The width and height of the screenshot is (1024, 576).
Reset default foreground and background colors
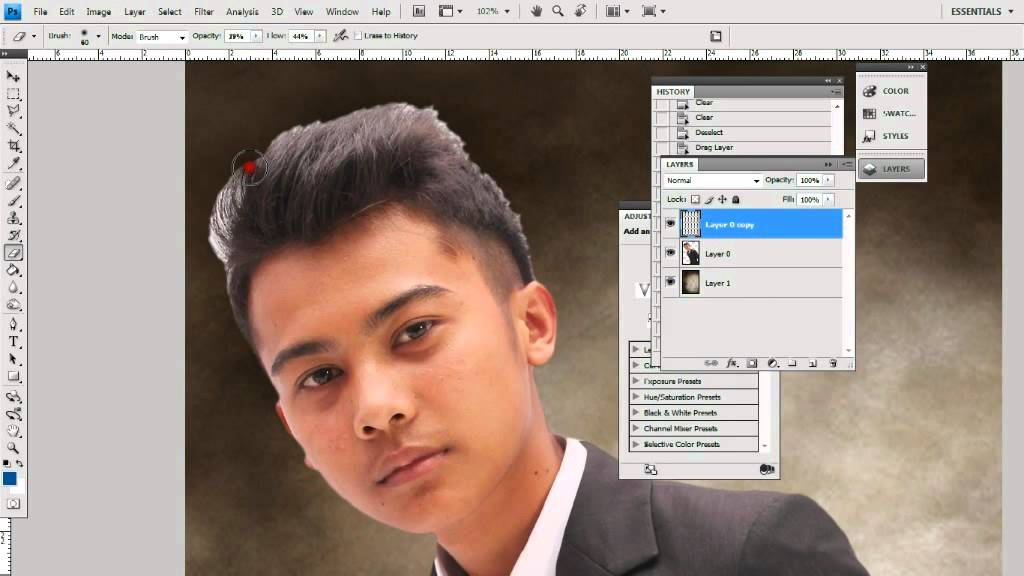pos(6,464)
